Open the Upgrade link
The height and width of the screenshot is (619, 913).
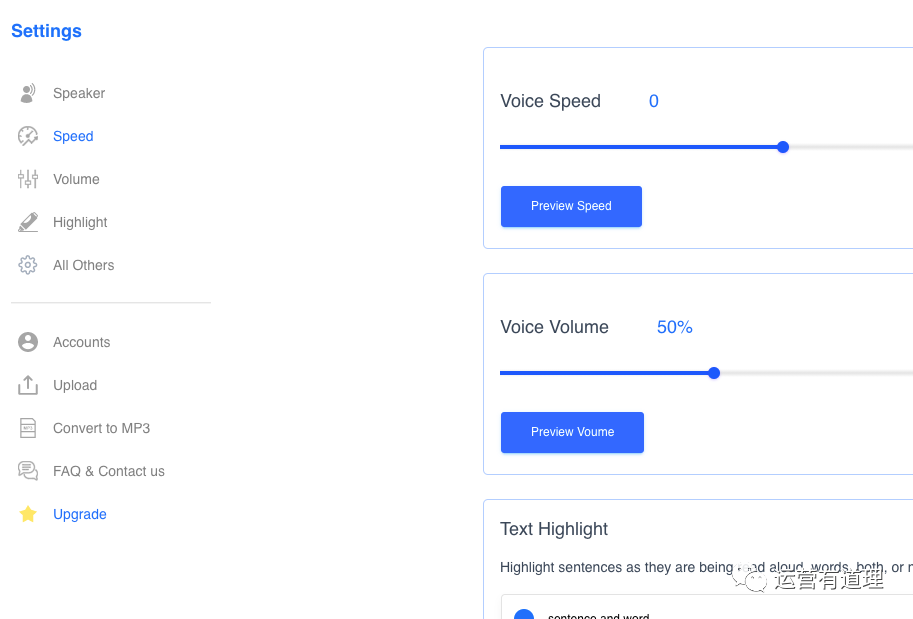pos(80,514)
